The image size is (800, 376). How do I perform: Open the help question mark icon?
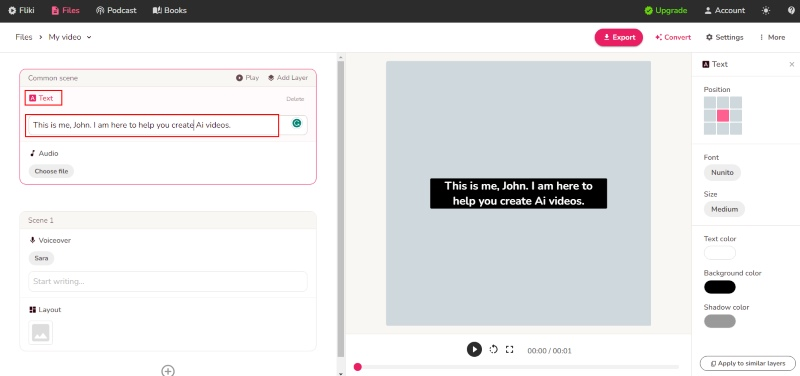click(791, 10)
